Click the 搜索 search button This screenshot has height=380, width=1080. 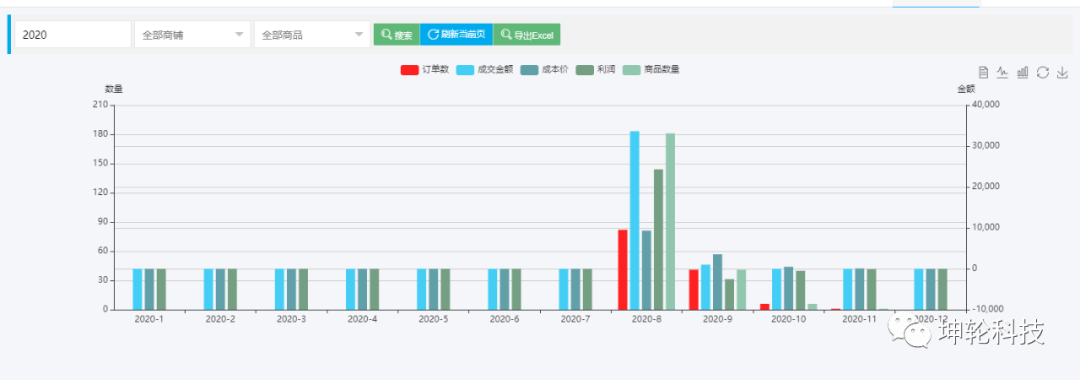[397, 34]
